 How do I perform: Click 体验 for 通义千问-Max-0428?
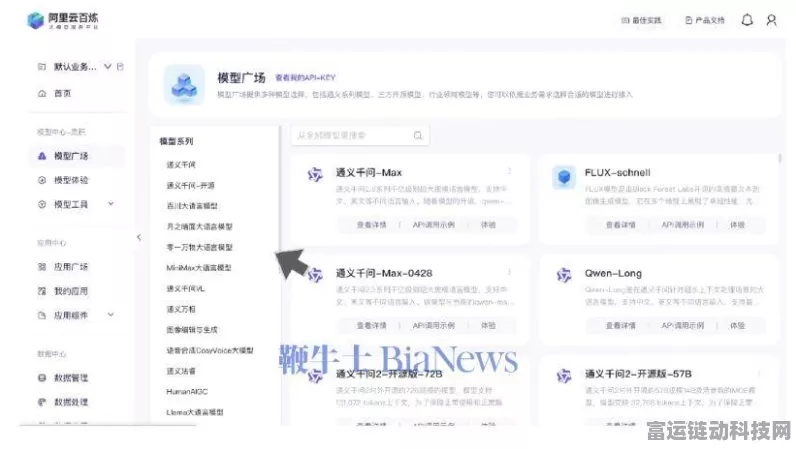click(x=488, y=326)
